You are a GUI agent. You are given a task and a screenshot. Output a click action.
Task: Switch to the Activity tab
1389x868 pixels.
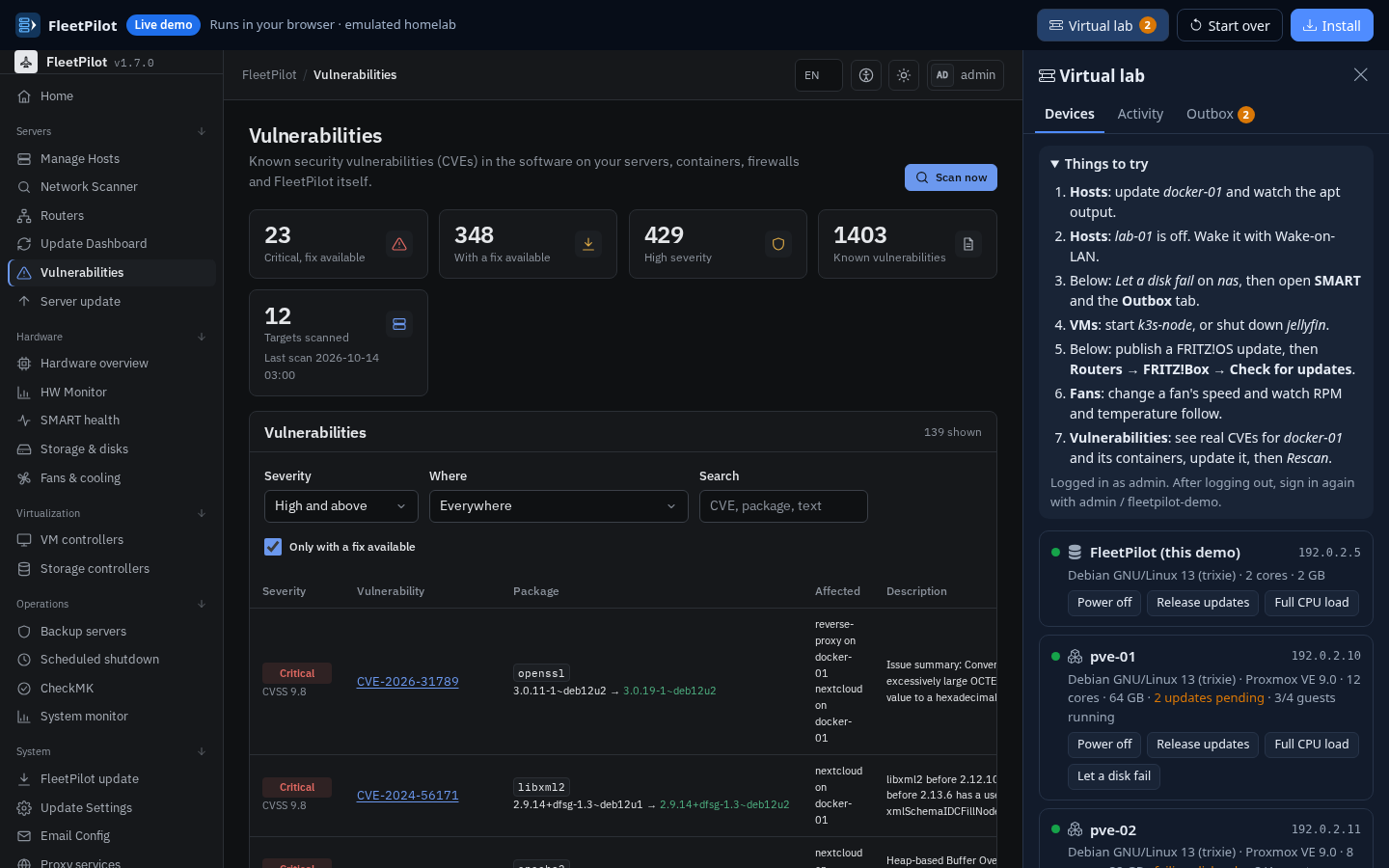[x=1140, y=114]
